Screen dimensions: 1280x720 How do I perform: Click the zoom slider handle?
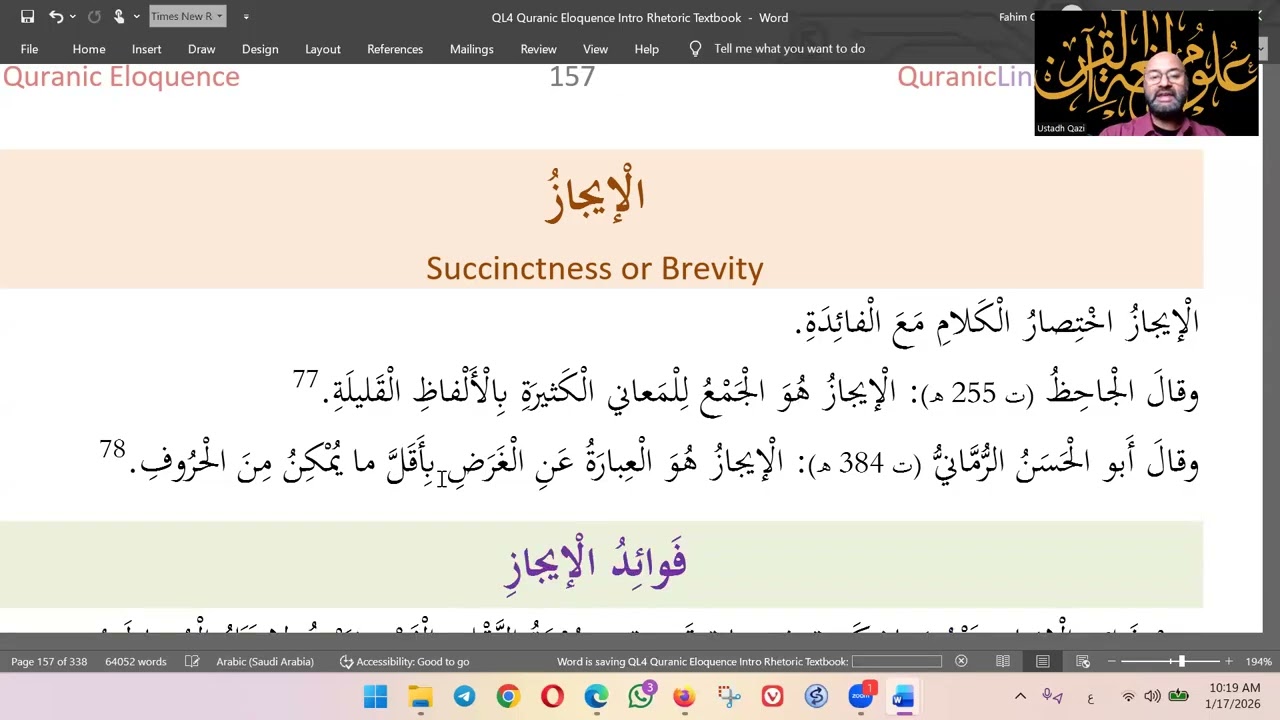point(1181,661)
